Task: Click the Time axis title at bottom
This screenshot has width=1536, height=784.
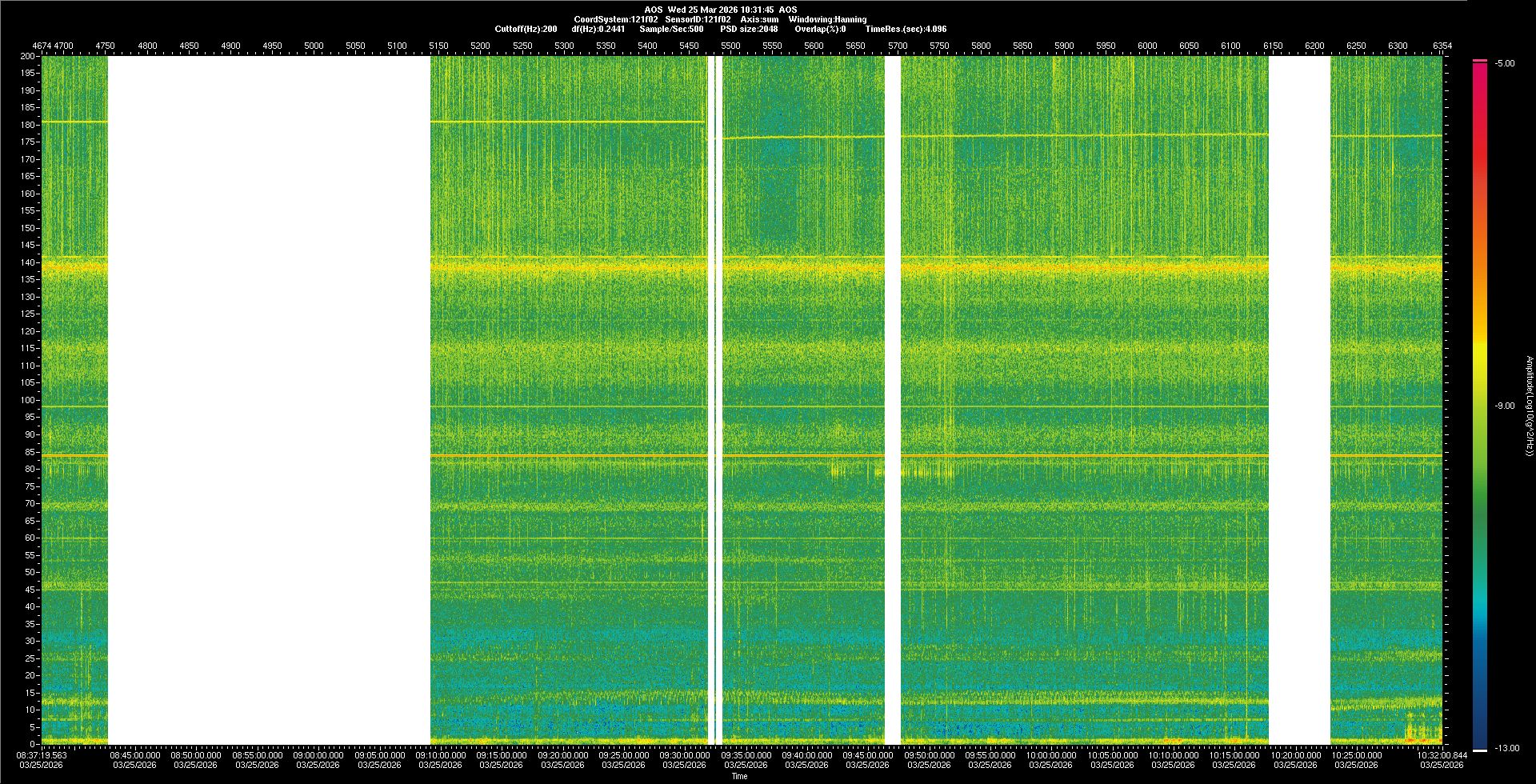Action: pyautogui.click(x=739, y=776)
